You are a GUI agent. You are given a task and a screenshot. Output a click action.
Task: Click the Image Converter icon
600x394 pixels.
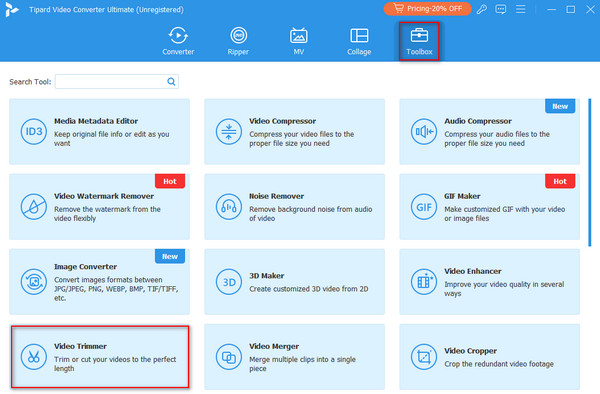coord(34,282)
